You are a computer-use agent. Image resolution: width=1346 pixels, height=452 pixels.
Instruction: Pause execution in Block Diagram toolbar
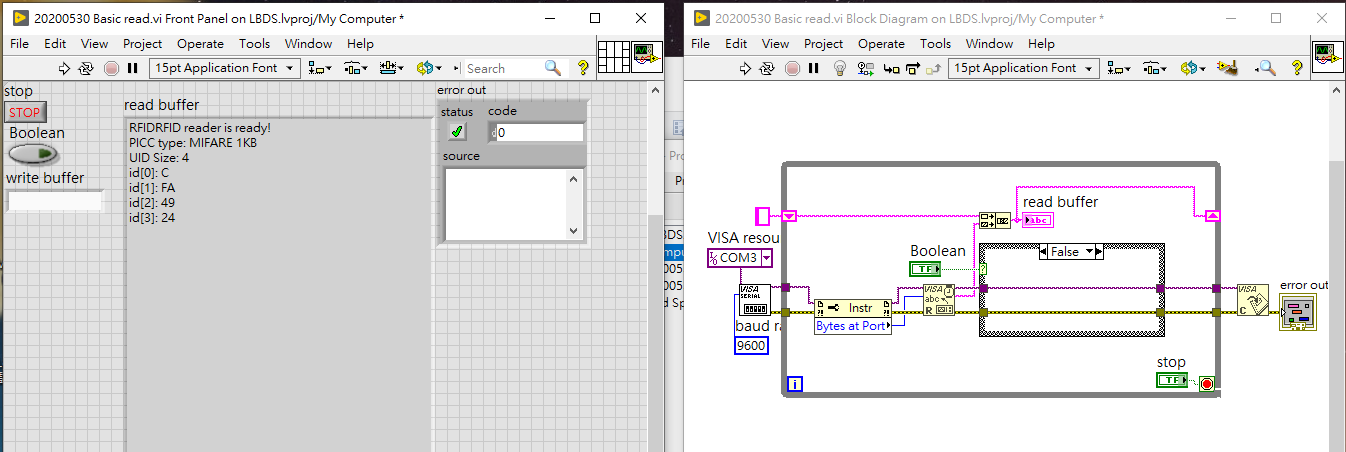pyautogui.click(x=813, y=68)
